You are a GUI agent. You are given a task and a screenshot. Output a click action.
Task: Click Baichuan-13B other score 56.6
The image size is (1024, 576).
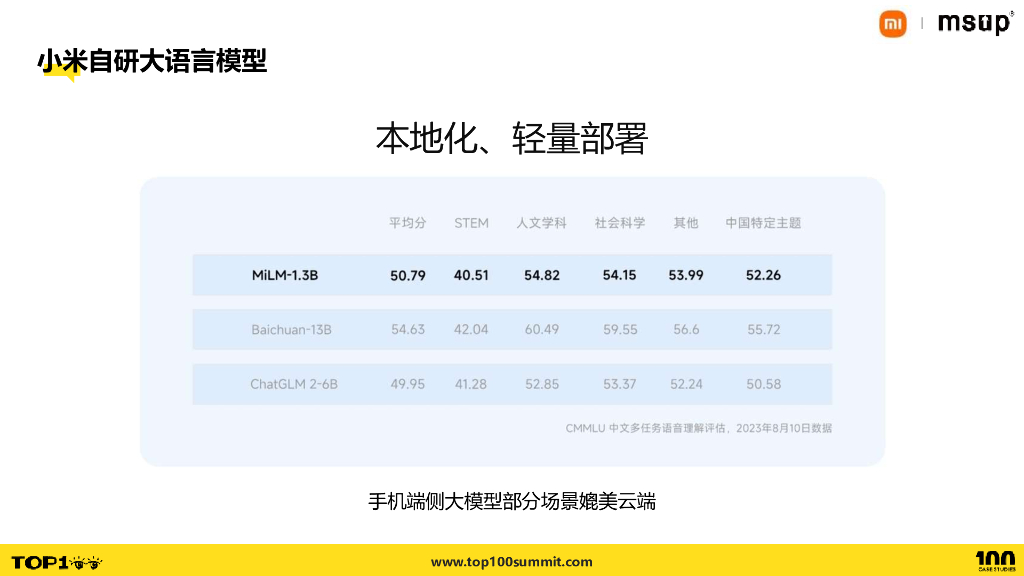pyautogui.click(x=686, y=330)
